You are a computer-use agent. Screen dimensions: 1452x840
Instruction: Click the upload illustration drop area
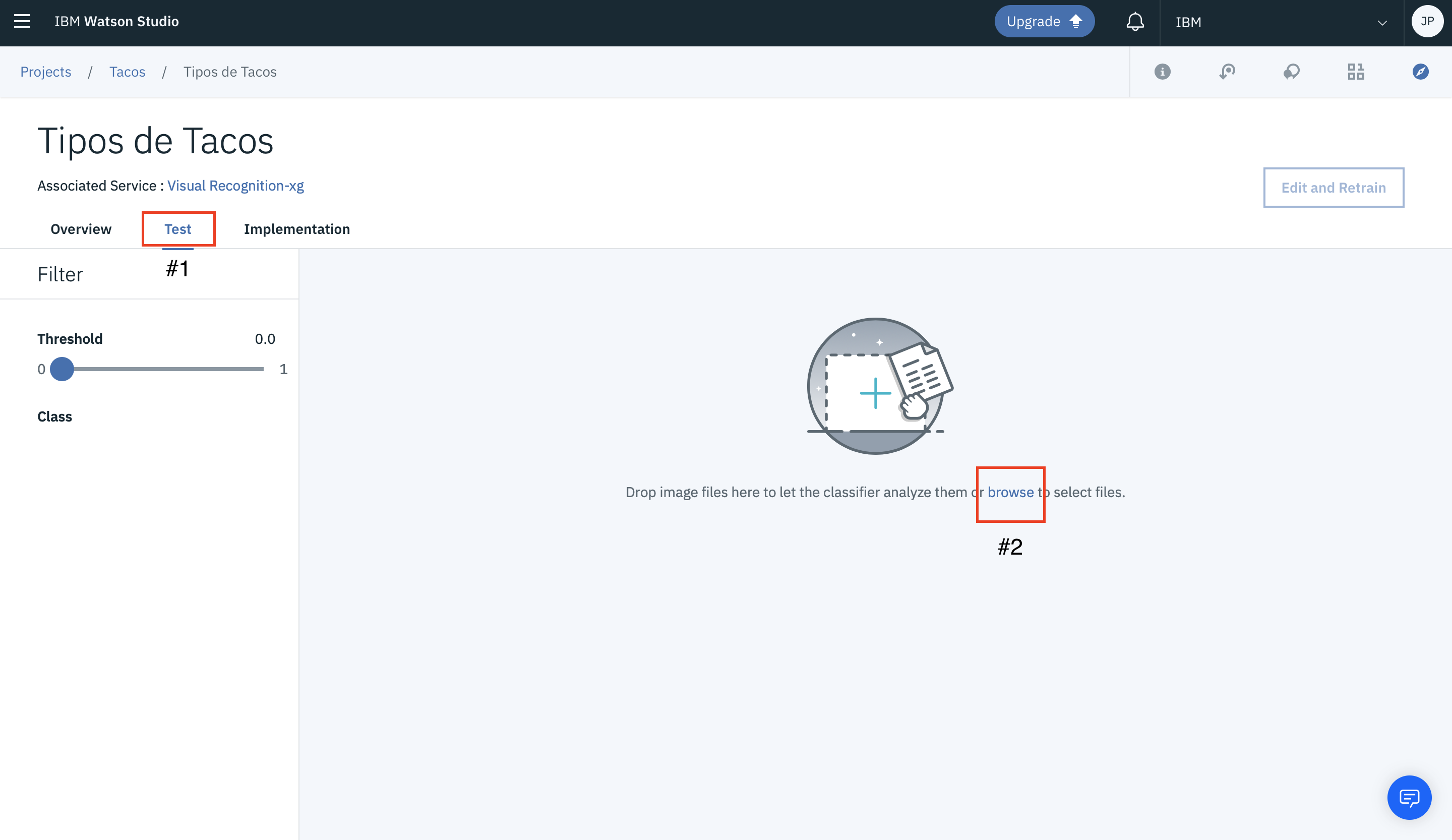pyautogui.click(x=875, y=386)
